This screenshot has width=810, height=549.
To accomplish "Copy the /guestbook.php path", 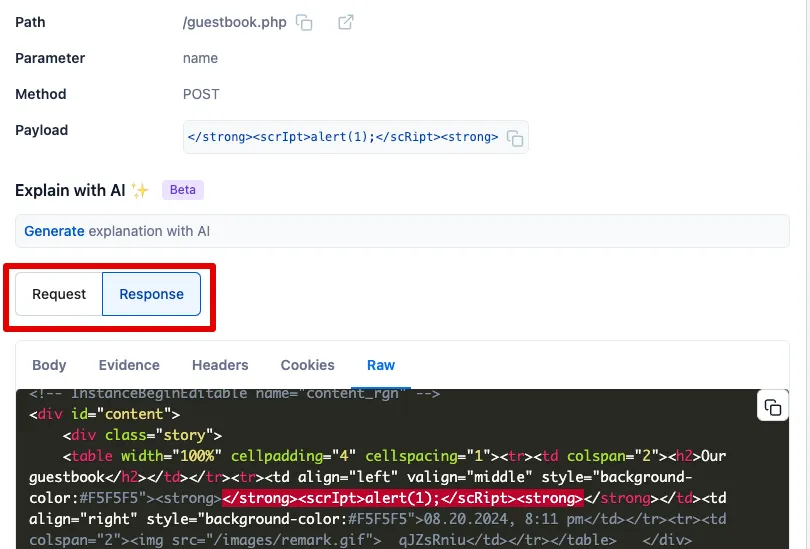I will pos(304,23).
